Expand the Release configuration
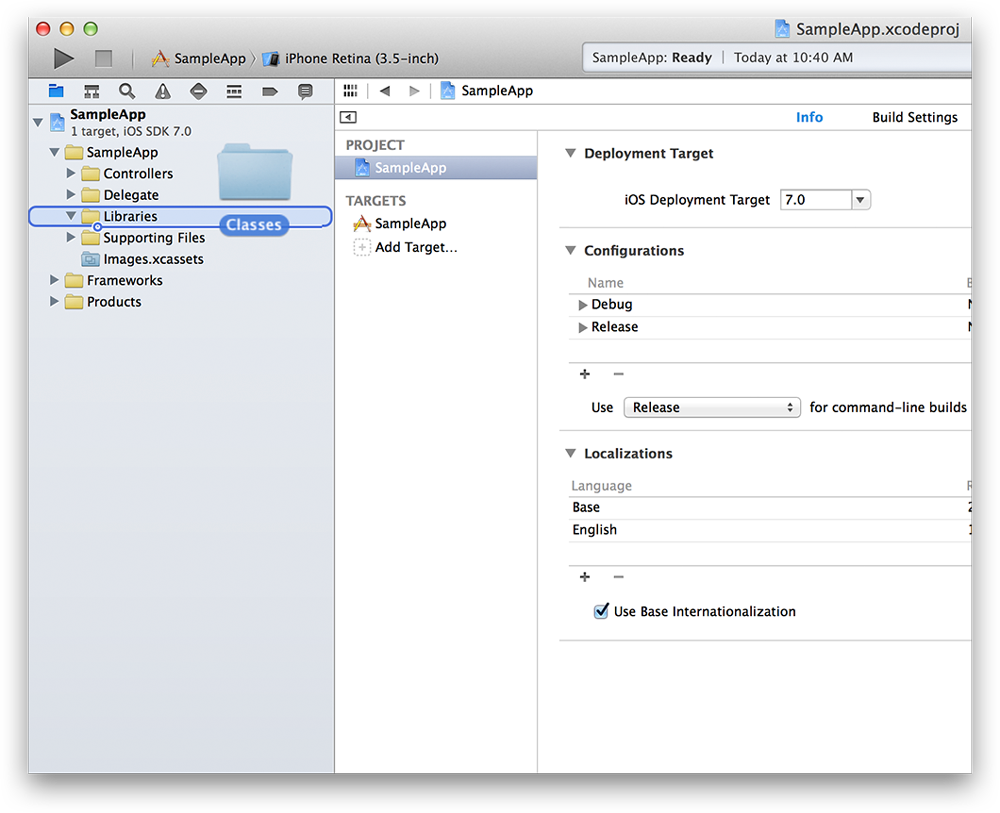 coord(582,327)
